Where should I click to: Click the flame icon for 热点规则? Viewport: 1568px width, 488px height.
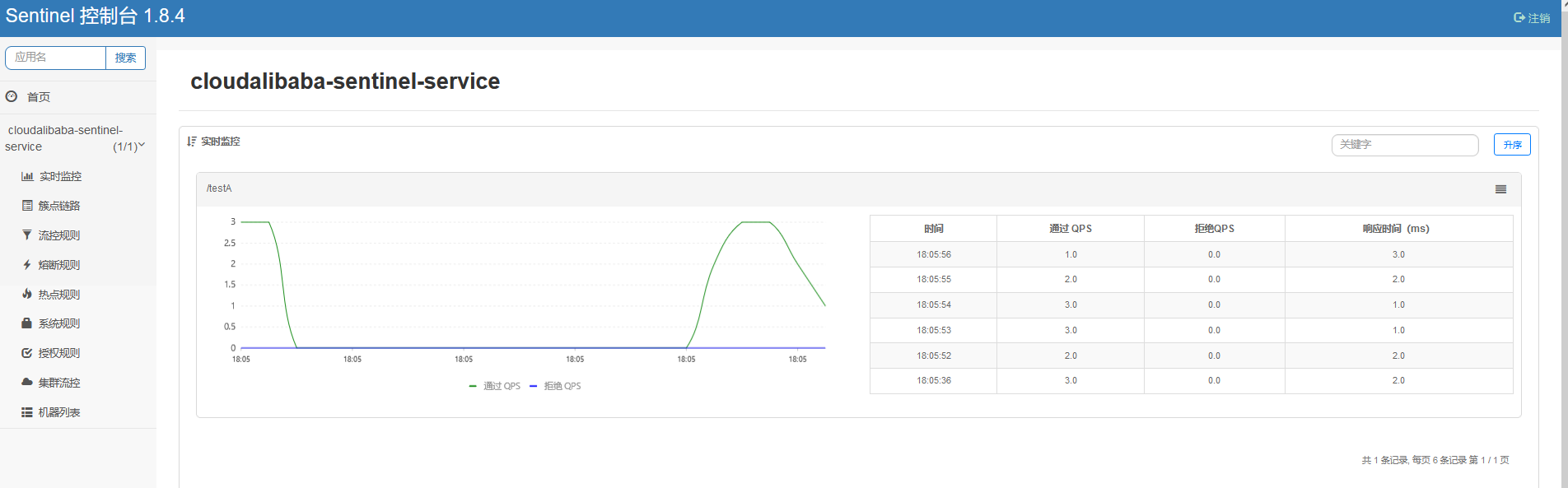[27, 294]
